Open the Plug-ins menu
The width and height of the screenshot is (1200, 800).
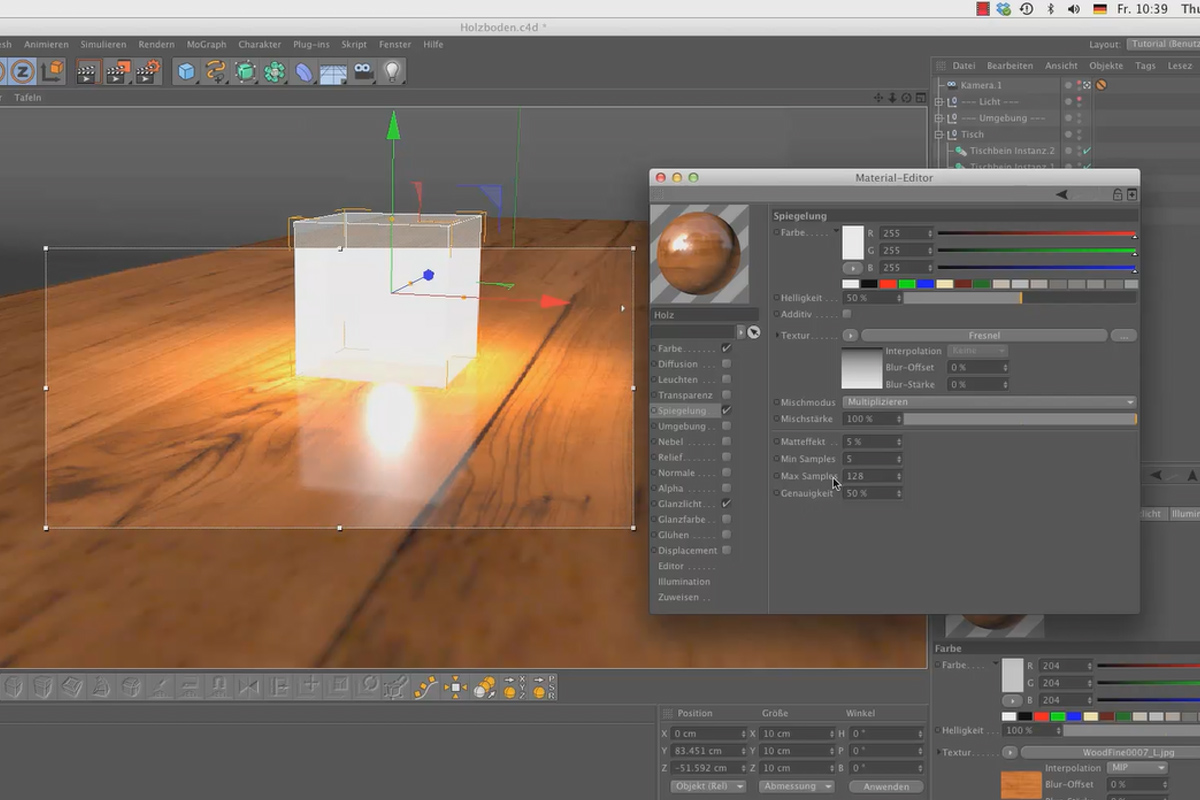coord(312,44)
